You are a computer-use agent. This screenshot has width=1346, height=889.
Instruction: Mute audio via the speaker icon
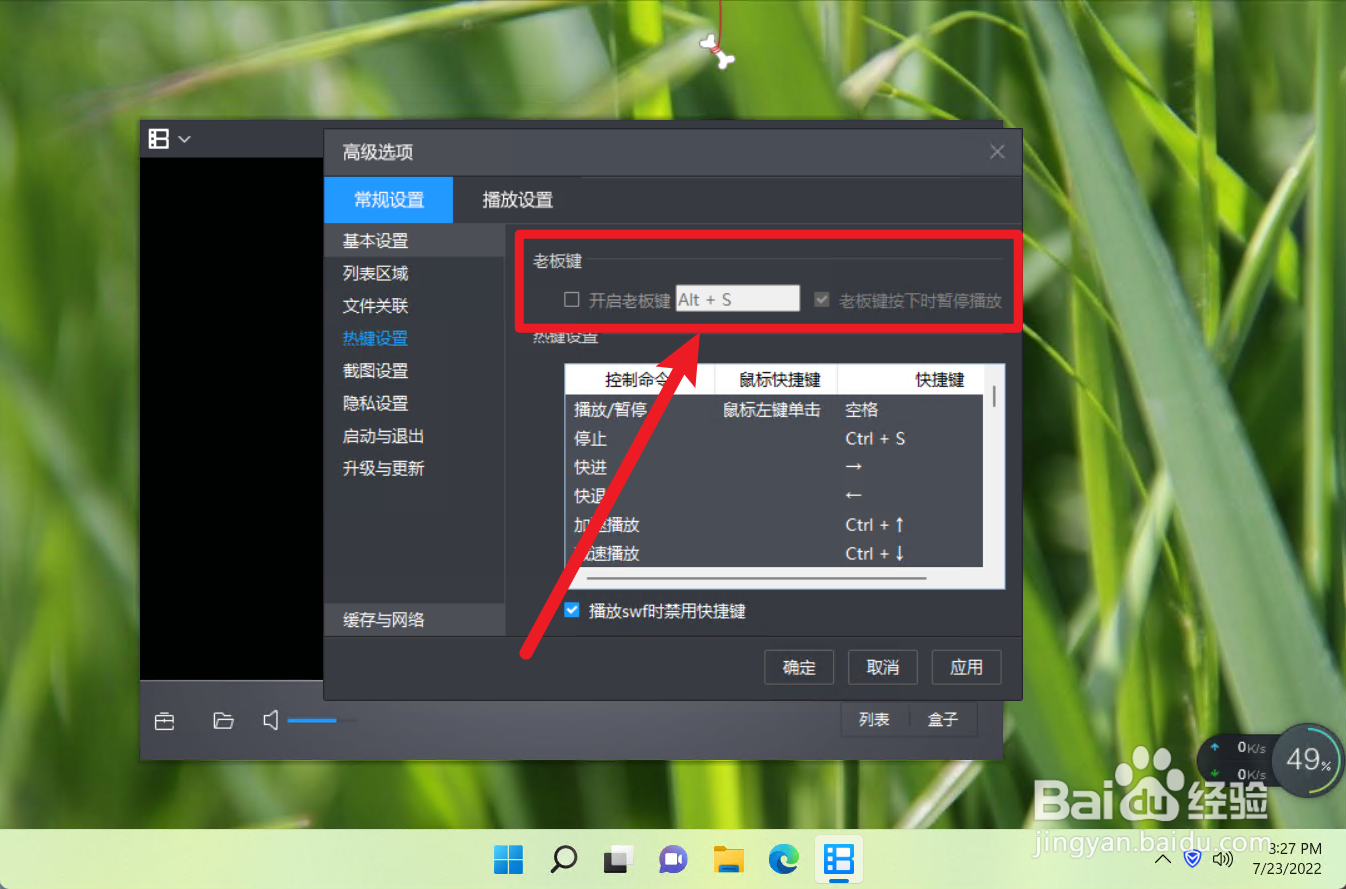coord(269,720)
